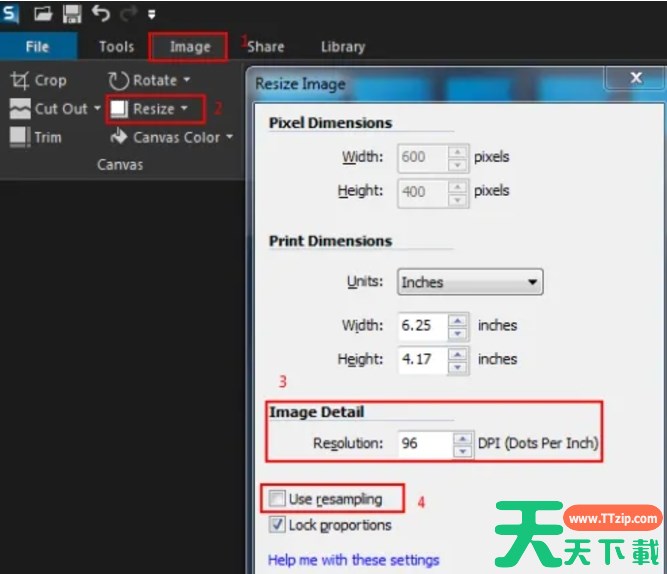The height and width of the screenshot is (574, 667).
Task: Open file with the folder icon
Action: [x=43, y=14]
